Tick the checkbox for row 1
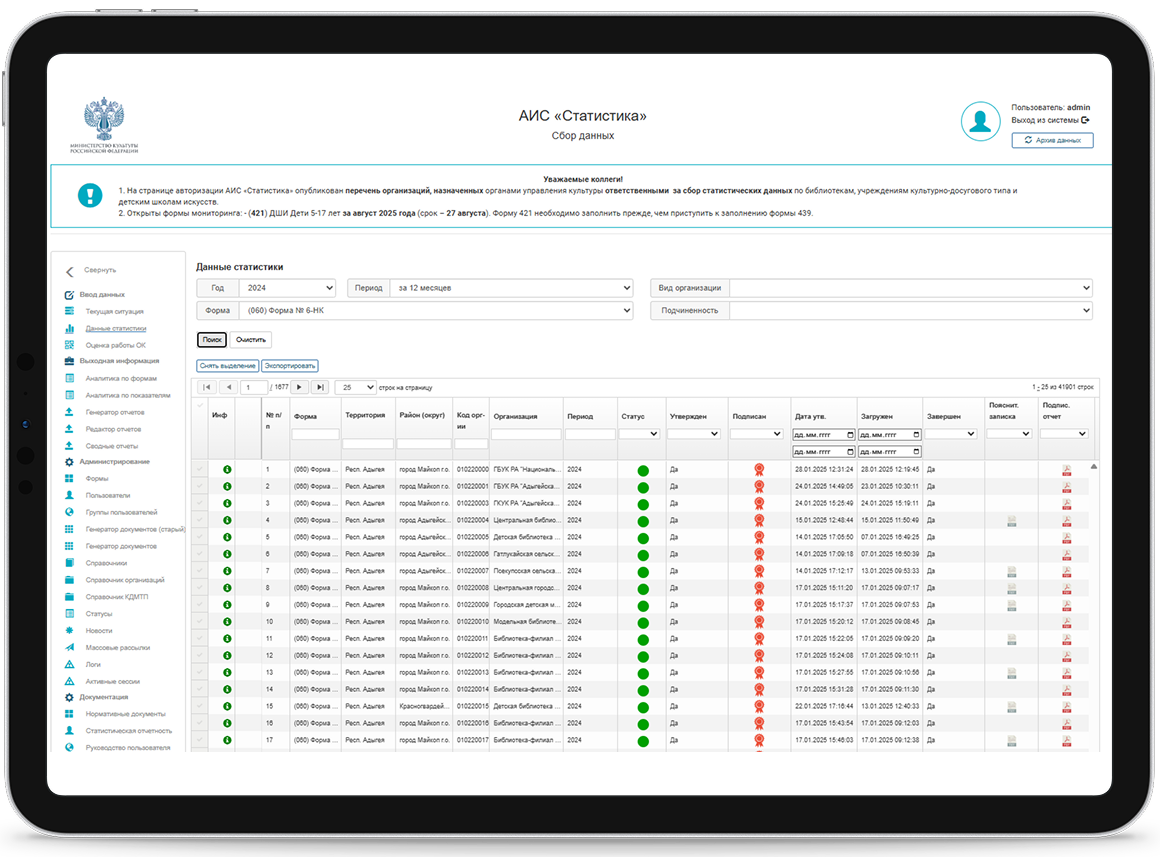The image size is (1161, 858). (199, 469)
